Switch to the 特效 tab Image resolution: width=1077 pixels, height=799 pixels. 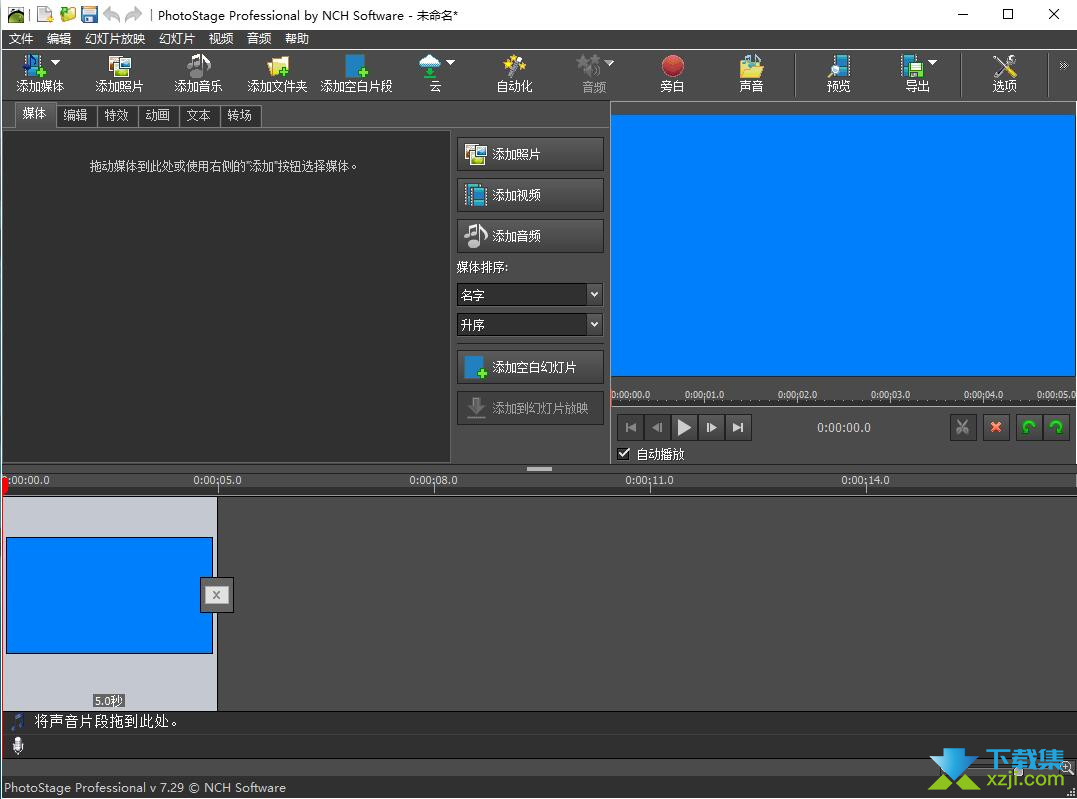click(x=117, y=115)
